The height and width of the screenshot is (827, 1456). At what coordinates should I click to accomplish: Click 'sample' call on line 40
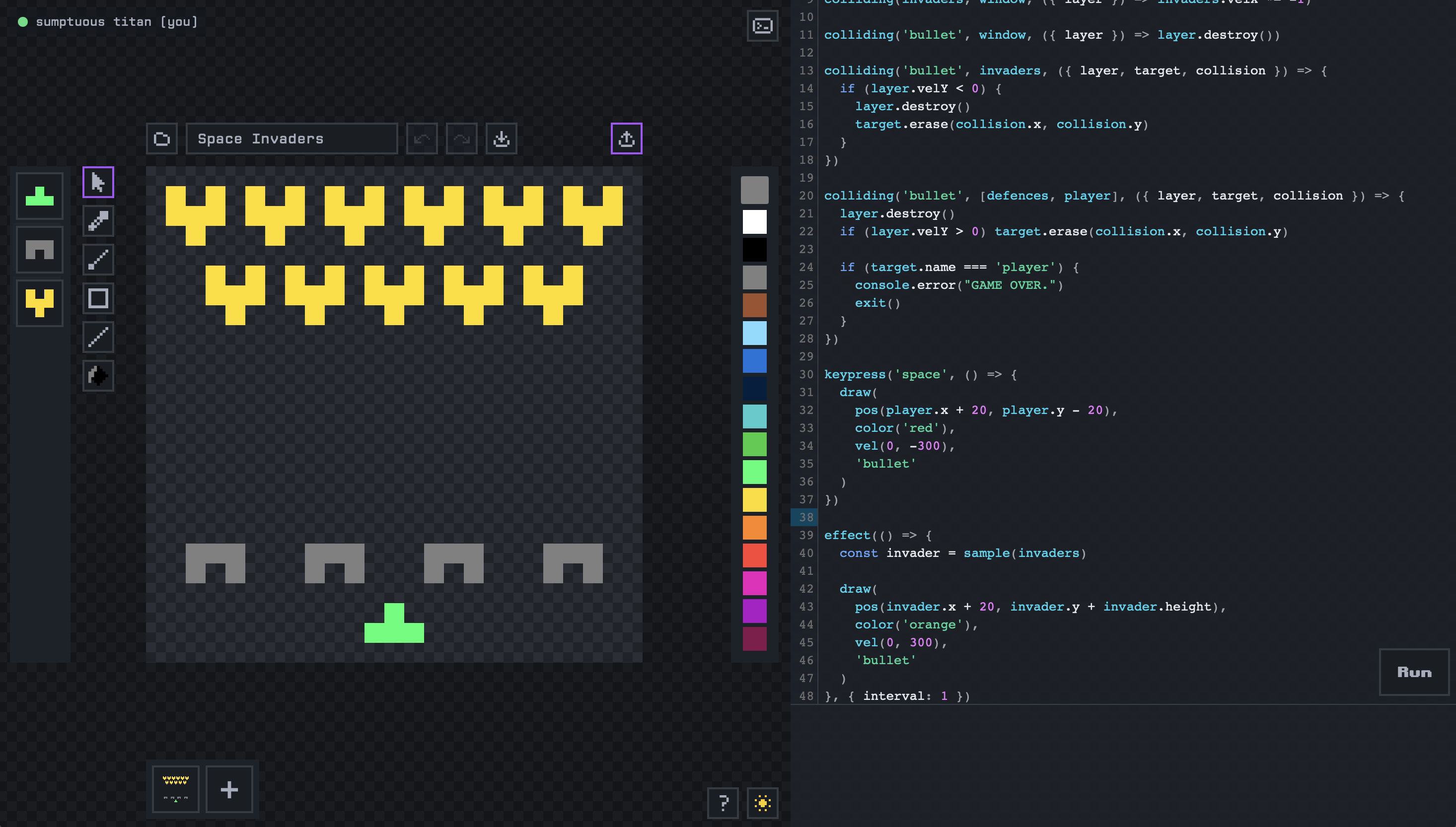[987, 553]
